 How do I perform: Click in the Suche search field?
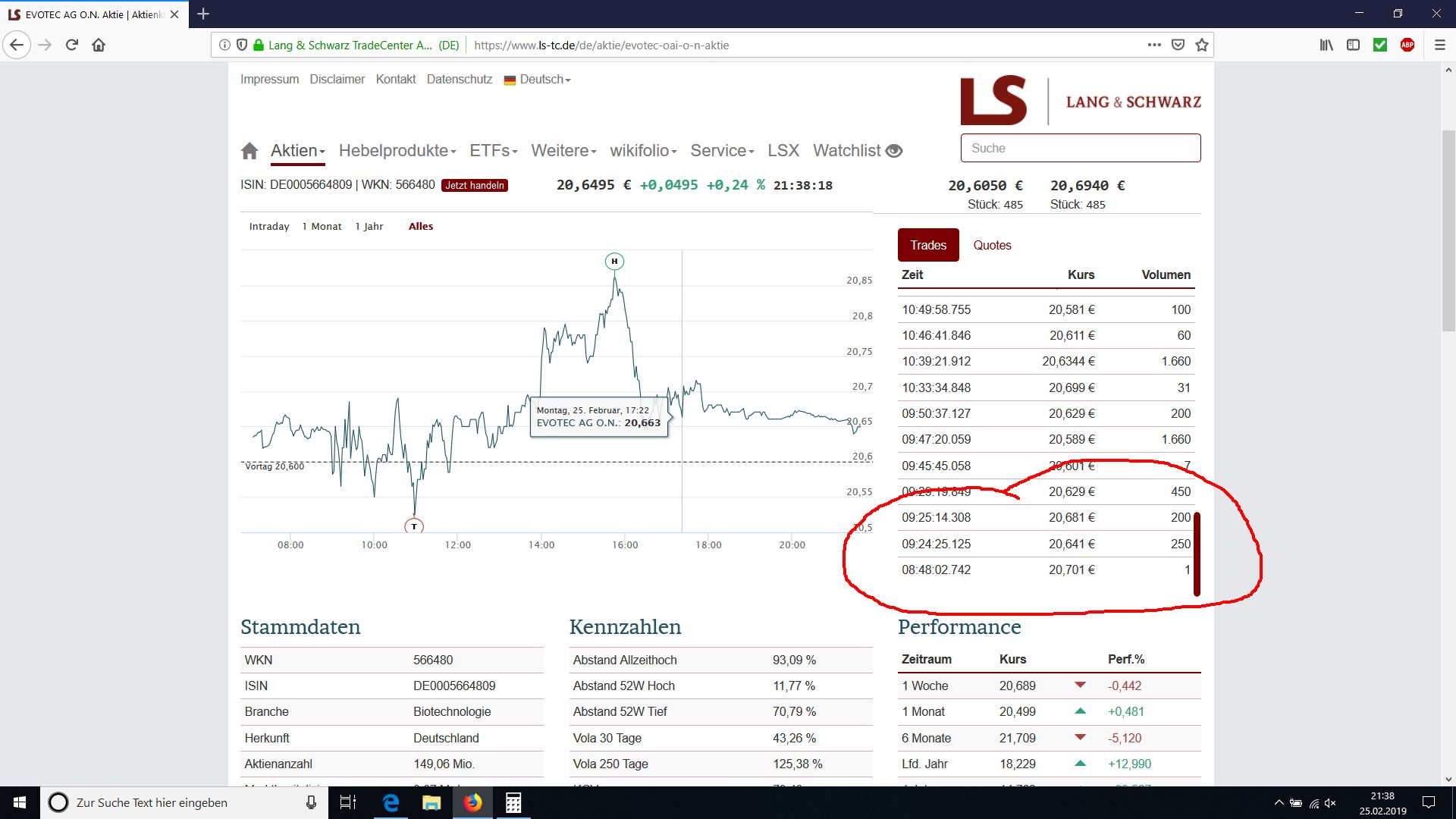tap(1080, 148)
